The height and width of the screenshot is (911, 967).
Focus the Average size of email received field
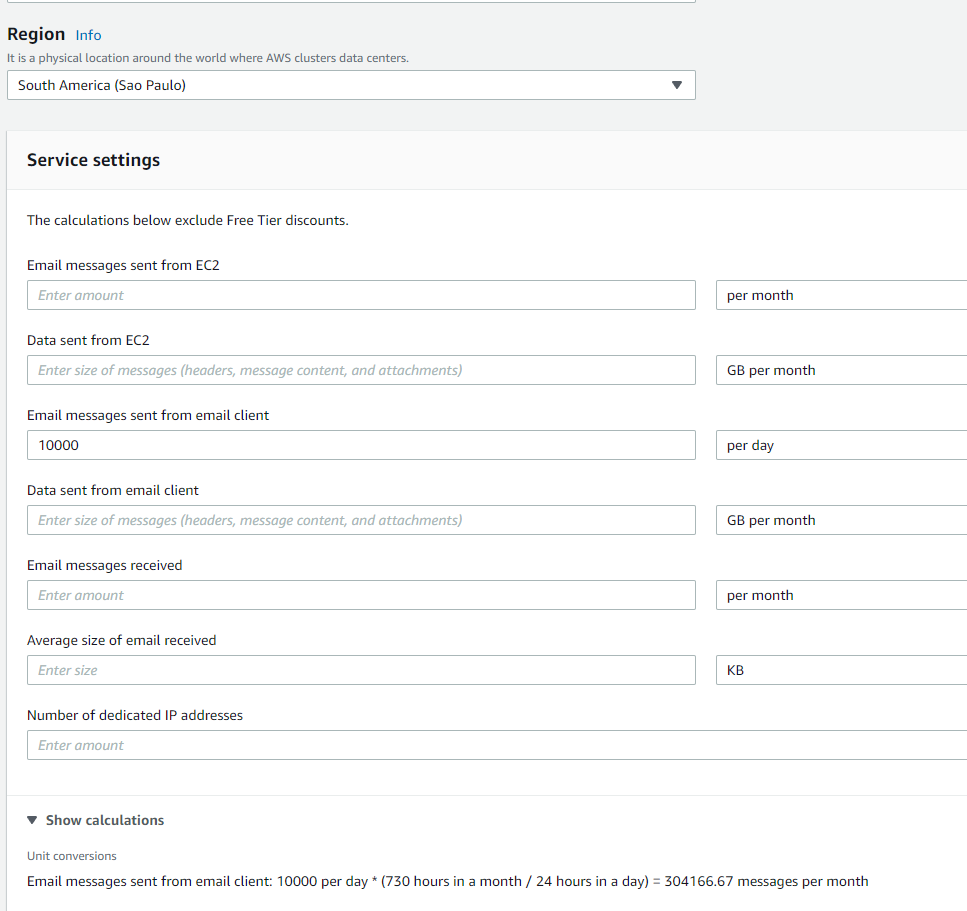click(x=361, y=670)
